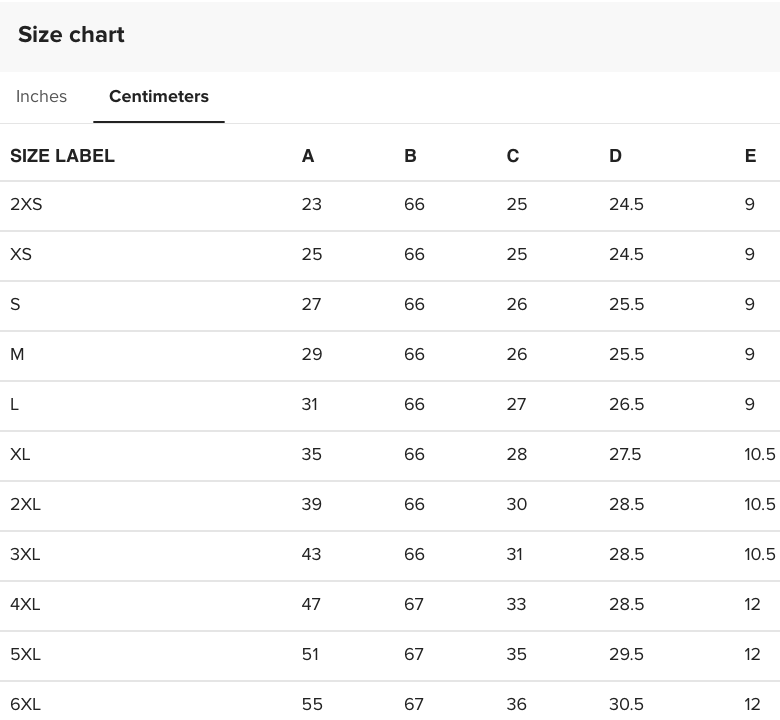Click the SIZE LABEL column header
Screen dimensions: 780x720
[62, 156]
